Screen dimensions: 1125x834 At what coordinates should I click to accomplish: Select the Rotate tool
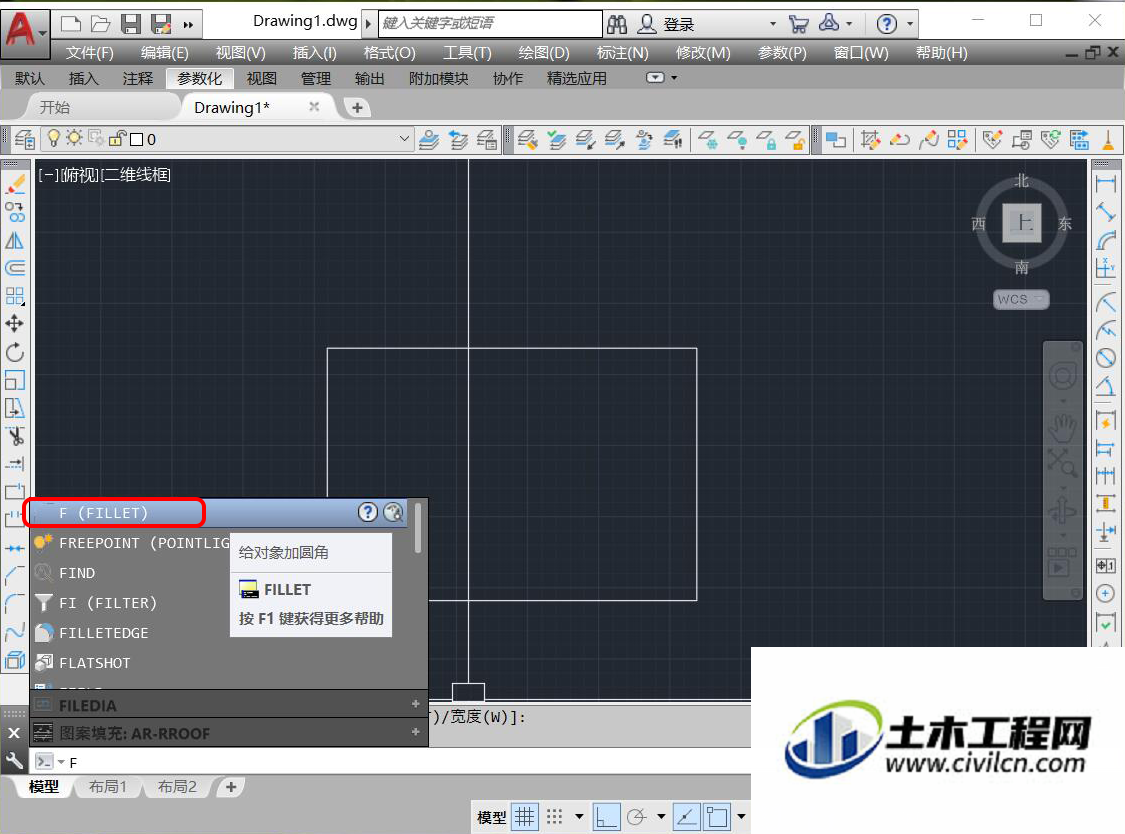point(15,352)
